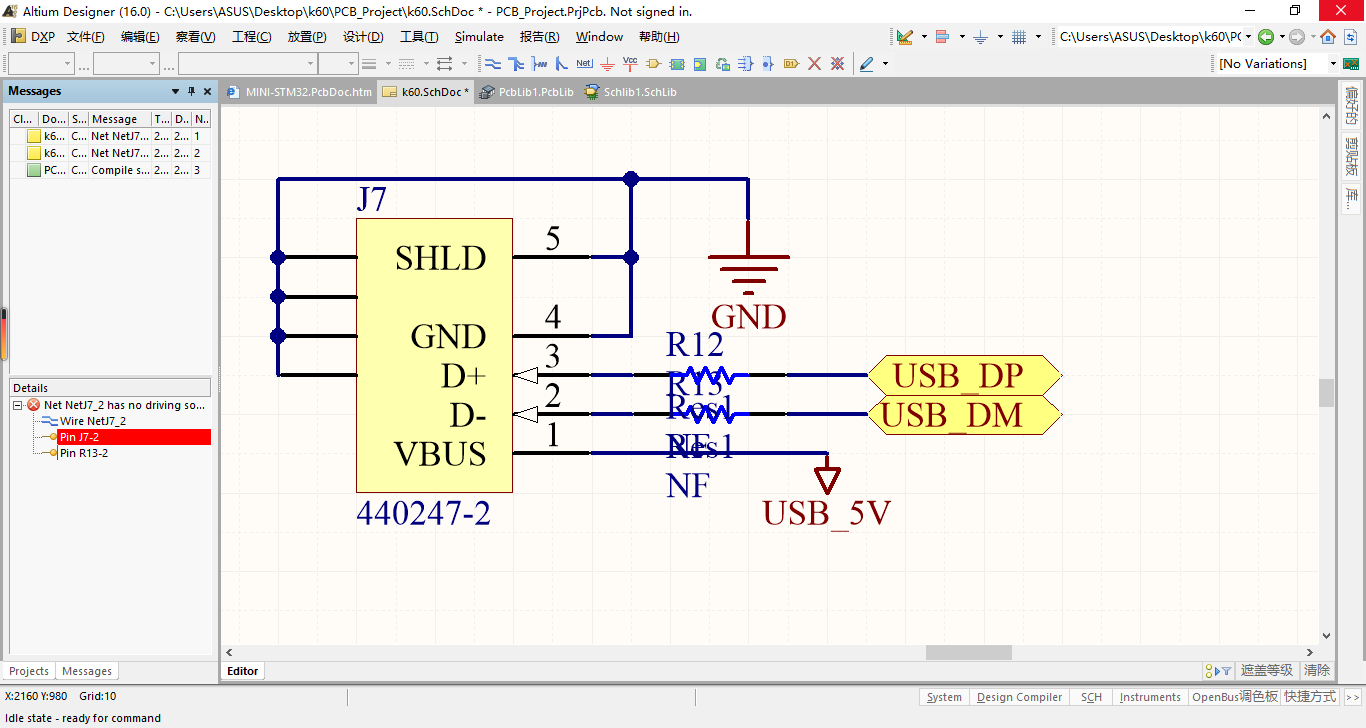Expand the grids dropdown arrow
Image resolution: width=1366 pixels, height=728 pixels.
coord(1038,37)
